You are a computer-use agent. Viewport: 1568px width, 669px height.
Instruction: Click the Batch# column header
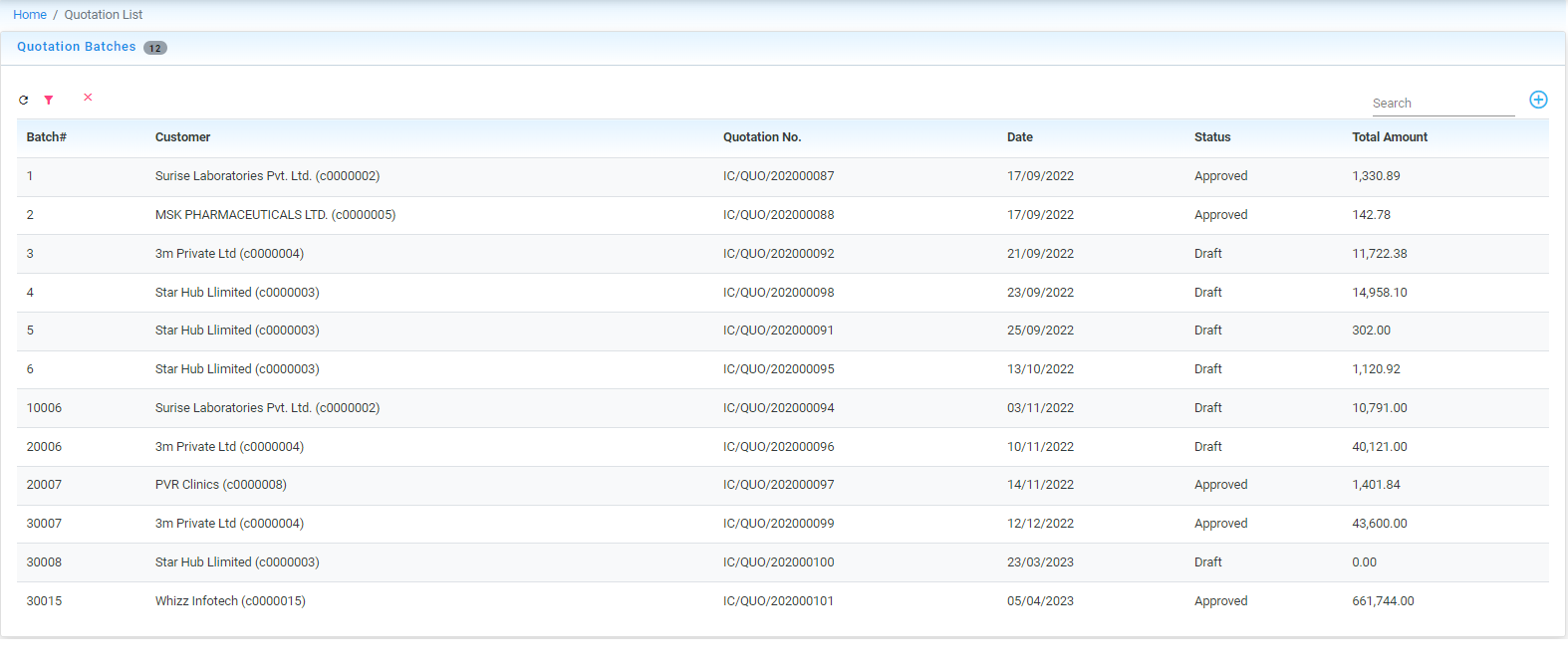point(46,137)
